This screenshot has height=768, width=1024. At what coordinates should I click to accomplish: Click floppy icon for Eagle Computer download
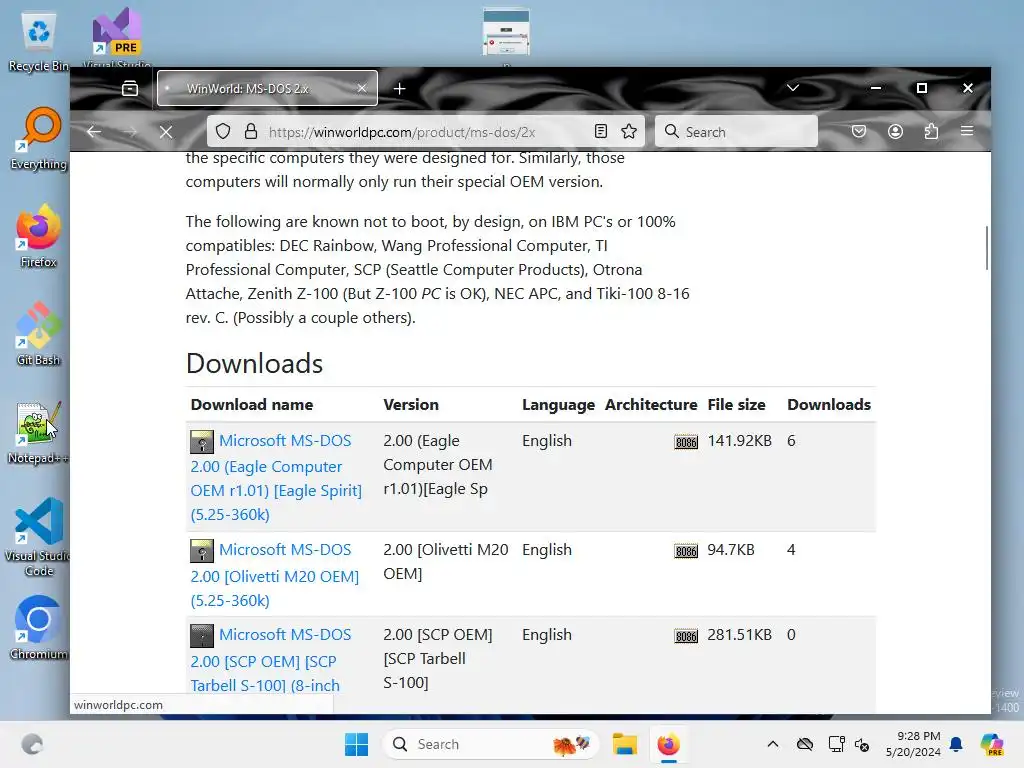point(202,442)
